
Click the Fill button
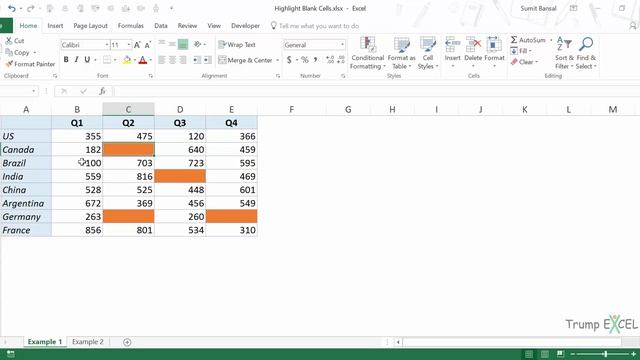click(x=520, y=51)
